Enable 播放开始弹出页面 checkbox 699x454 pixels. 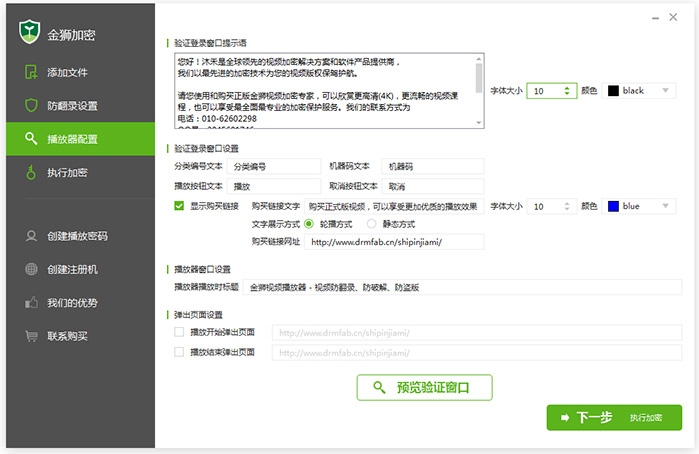(x=179, y=332)
